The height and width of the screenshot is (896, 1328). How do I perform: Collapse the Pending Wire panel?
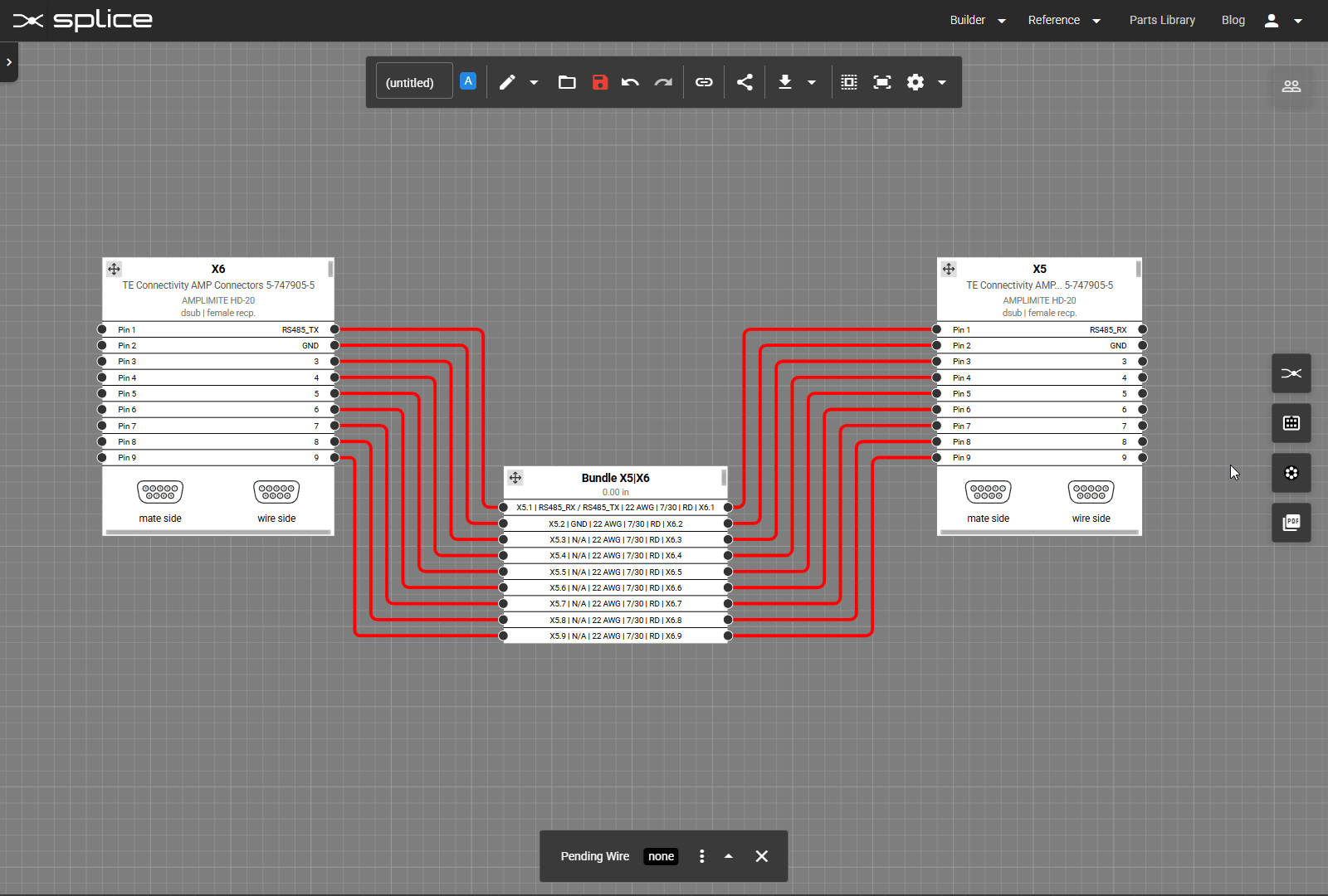coord(729,856)
